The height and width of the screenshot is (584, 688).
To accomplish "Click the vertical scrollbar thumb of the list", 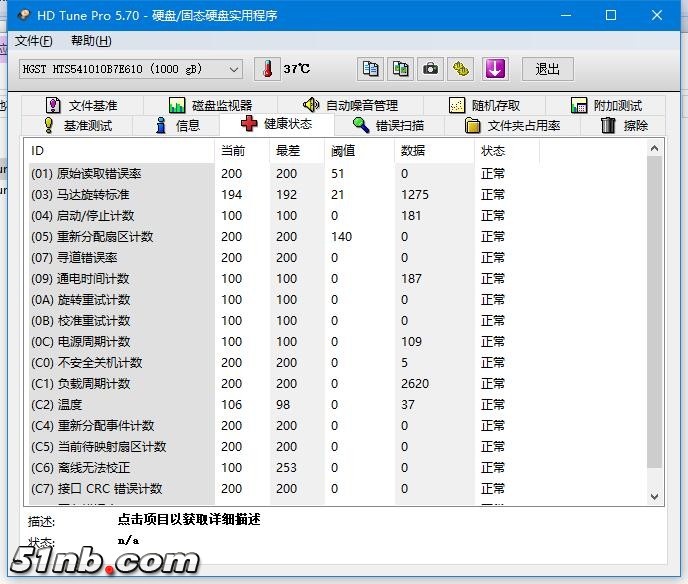I will point(654,312).
